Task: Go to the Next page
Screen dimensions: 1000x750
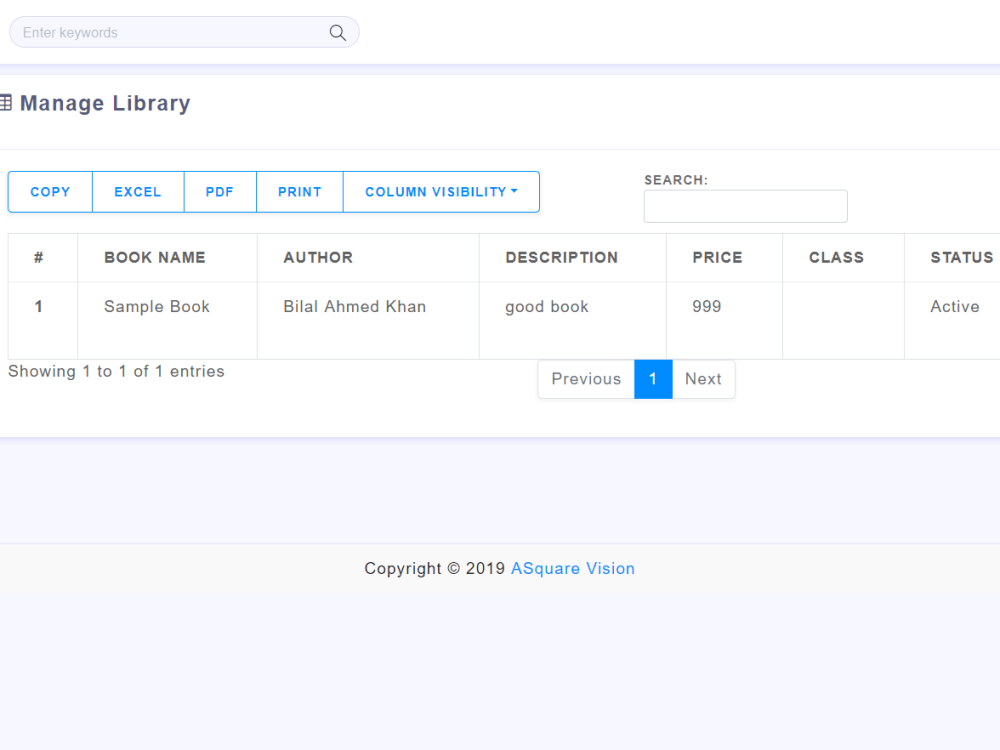Action: tap(703, 379)
